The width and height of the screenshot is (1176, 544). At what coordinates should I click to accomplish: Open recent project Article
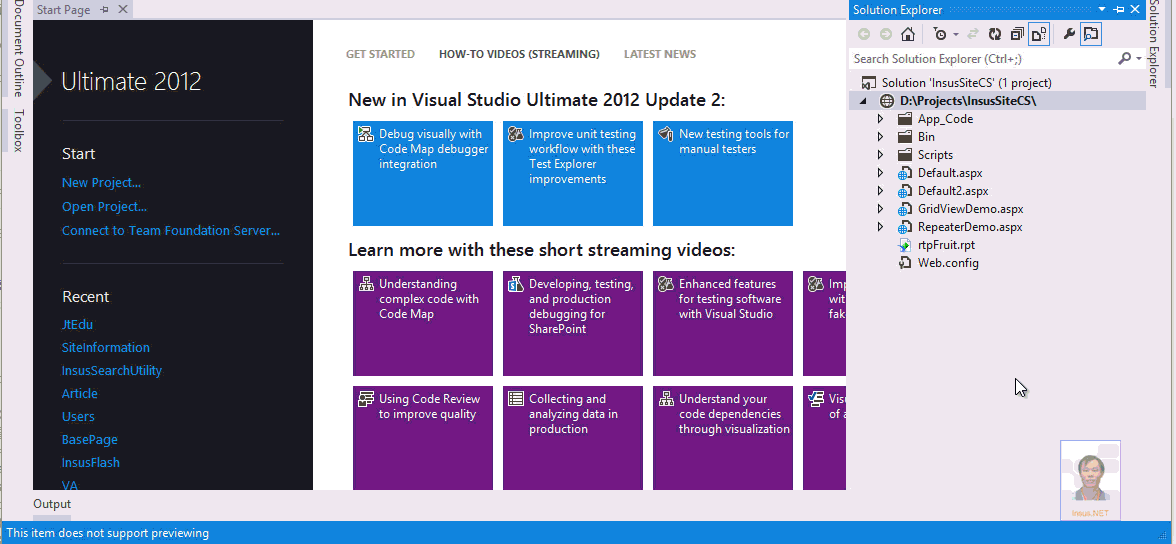(x=80, y=393)
